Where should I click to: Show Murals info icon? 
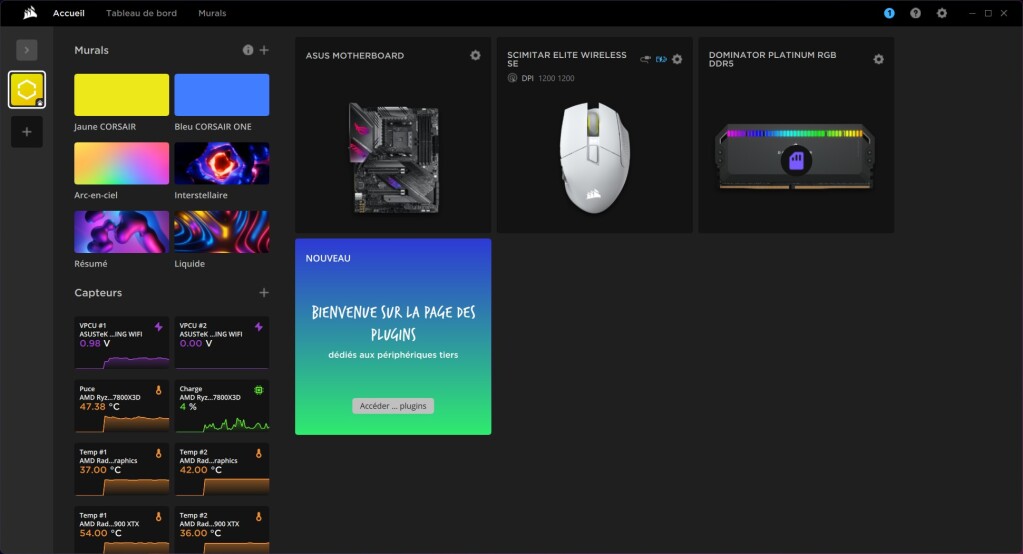click(x=248, y=50)
